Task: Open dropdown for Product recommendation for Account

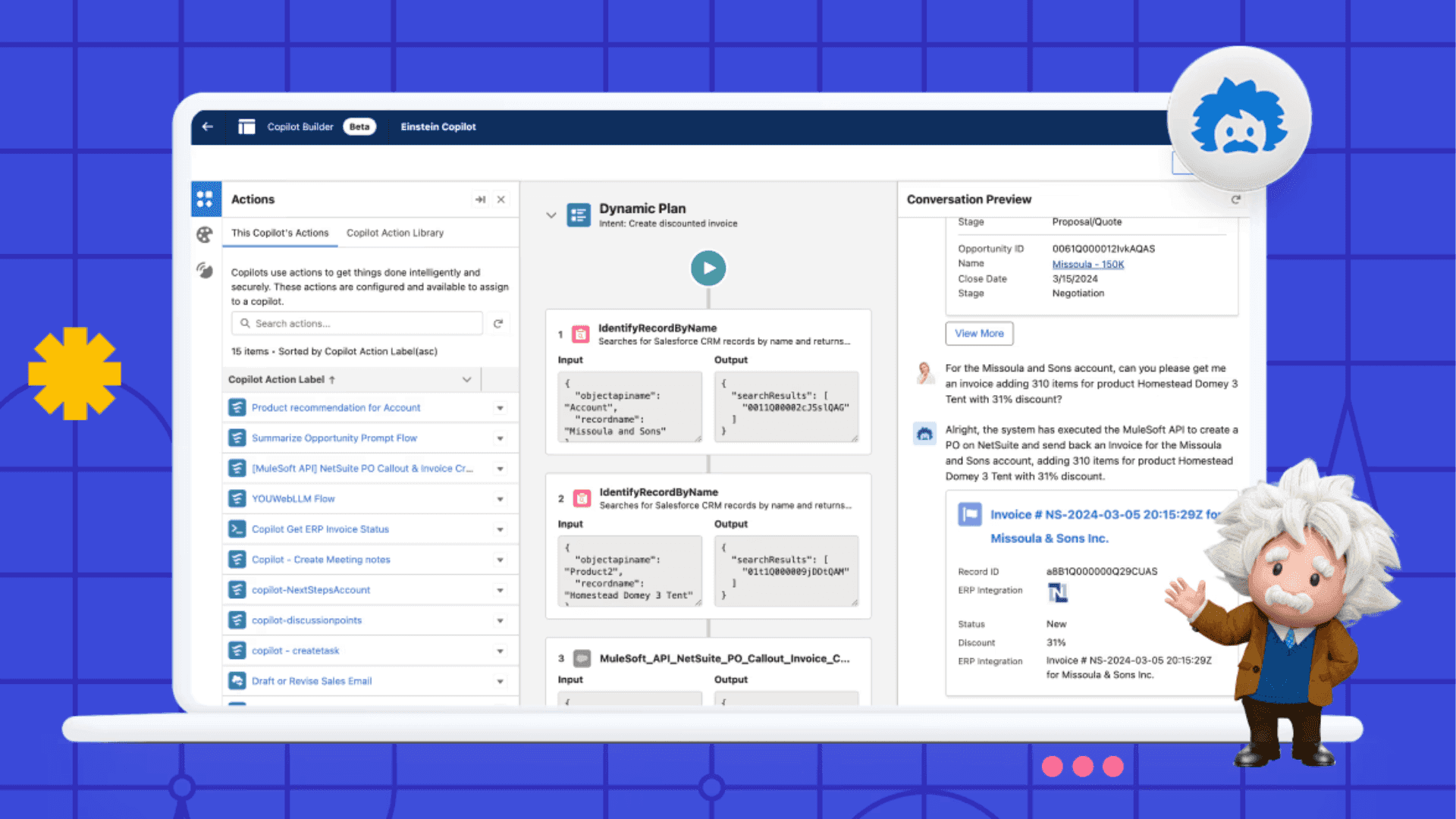Action: pyautogui.click(x=500, y=408)
